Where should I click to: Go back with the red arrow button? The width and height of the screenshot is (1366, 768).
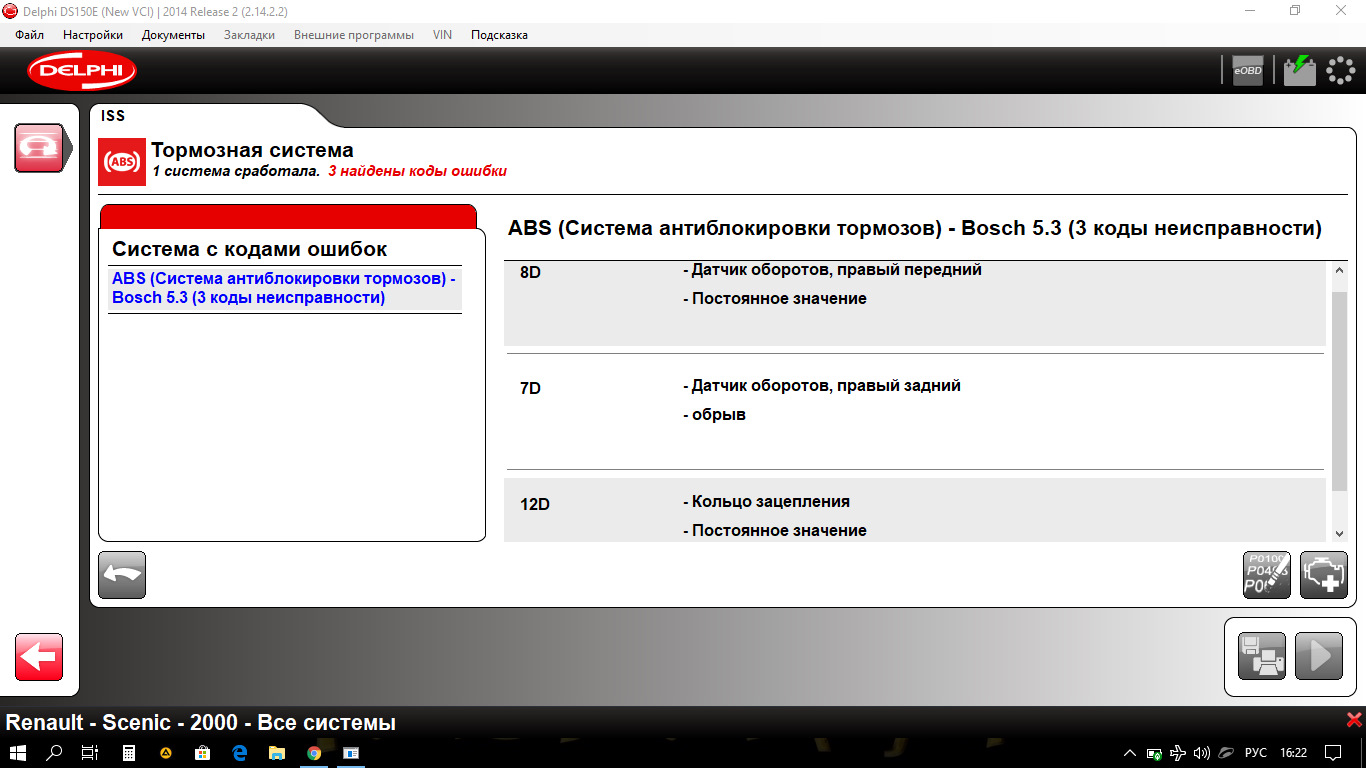point(39,657)
